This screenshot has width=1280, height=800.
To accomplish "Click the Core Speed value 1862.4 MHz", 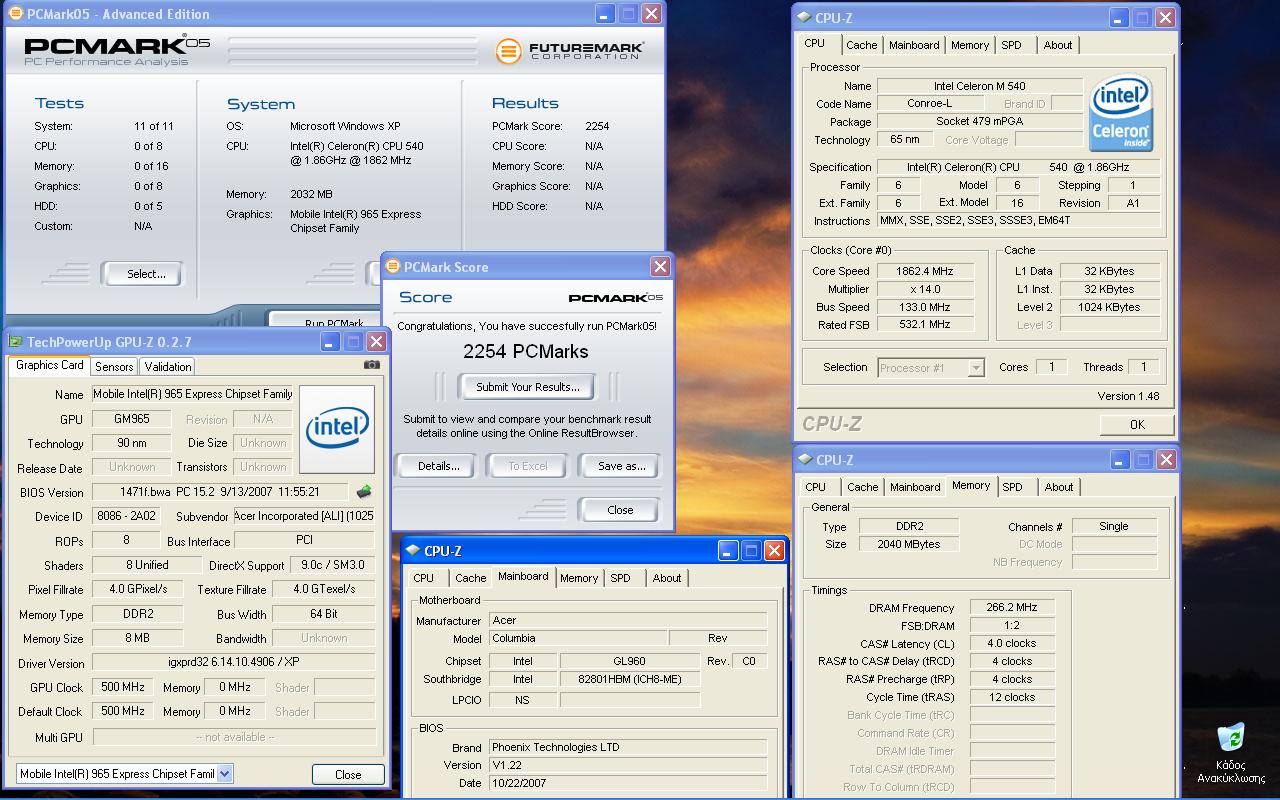I will (x=924, y=271).
